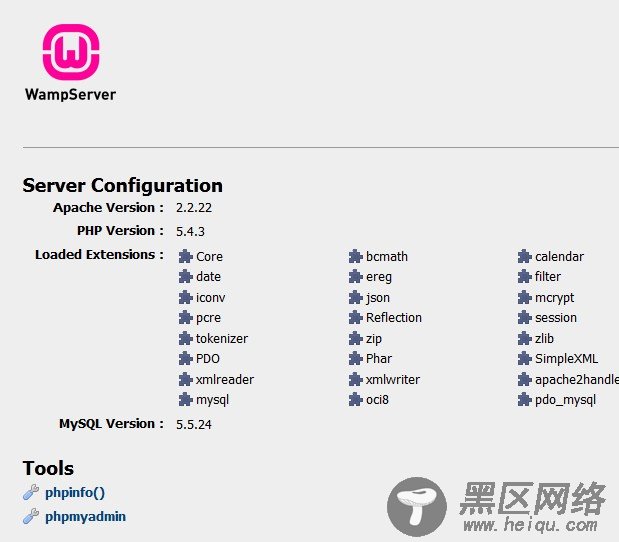Click the pink WampServer logo
This screenshot has width=619, height=542.
(71, 52)
